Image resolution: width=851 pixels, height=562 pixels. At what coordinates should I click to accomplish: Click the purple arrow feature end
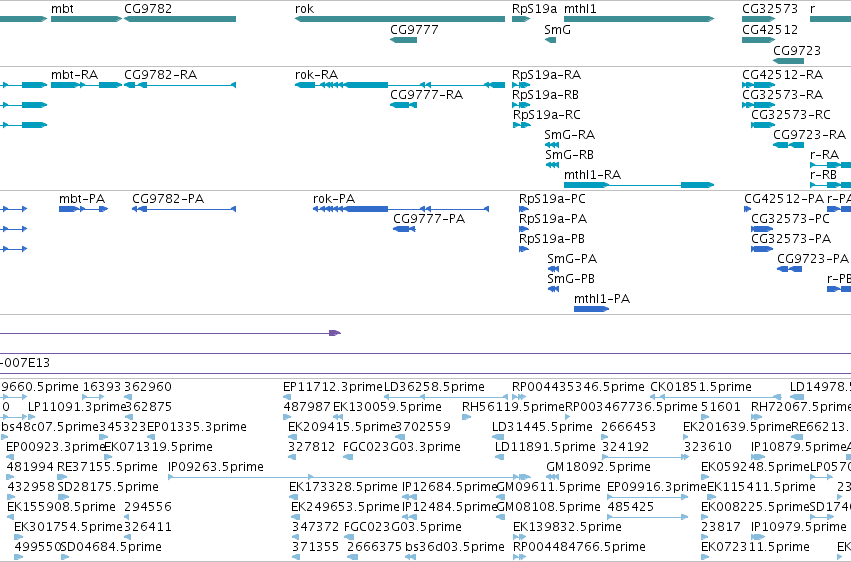point(335,333)
